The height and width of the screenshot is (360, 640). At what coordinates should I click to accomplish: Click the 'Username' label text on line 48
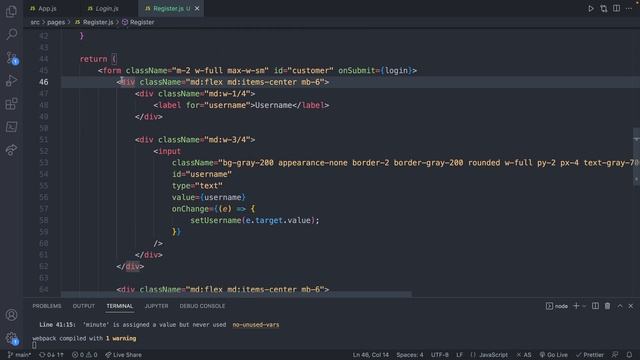pyautogui.click(x=273, y=105)
